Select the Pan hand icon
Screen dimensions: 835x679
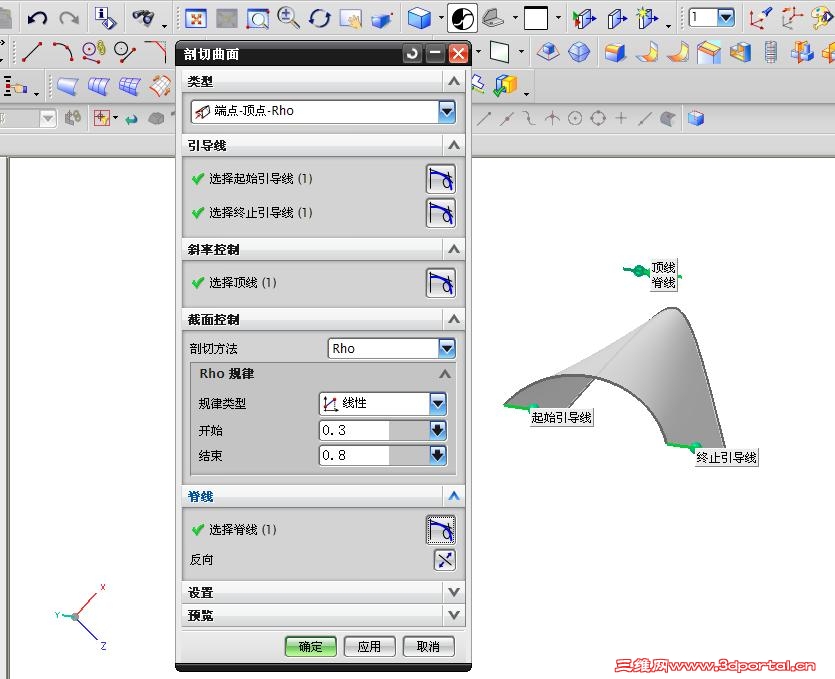pos(351,19)
